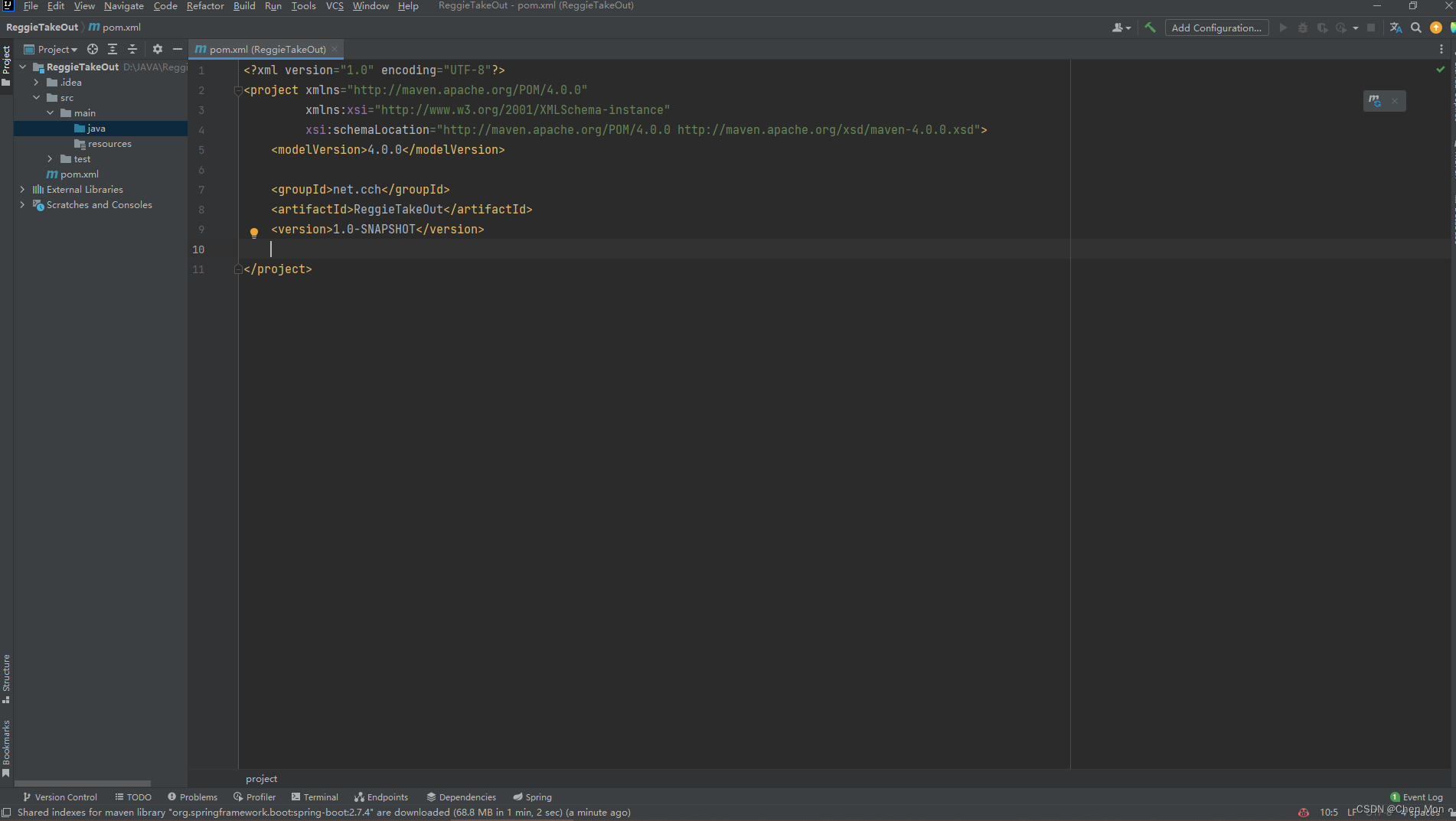The image size is (1456, 821).
Task: Click the orange IDE update icon
Action: tap(1436, 28)
